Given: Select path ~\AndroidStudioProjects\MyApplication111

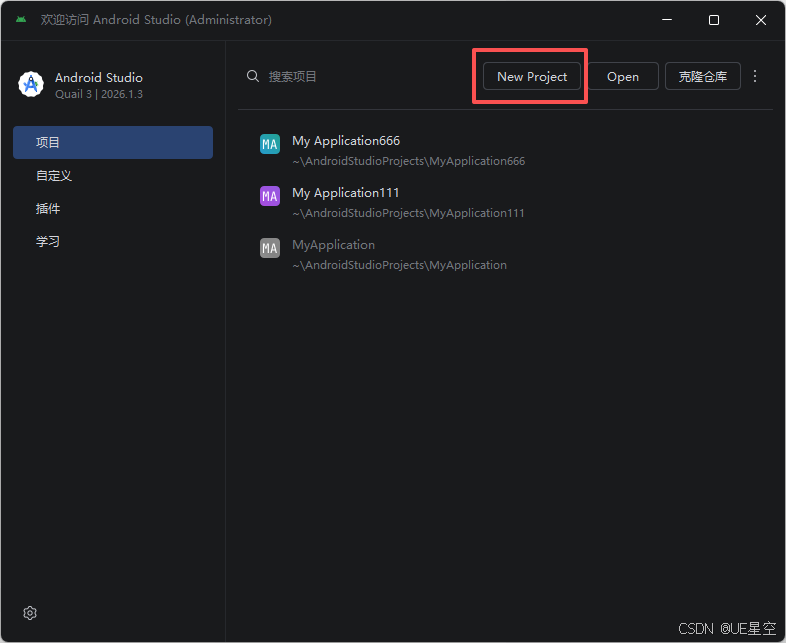Looking at the screenshot, I should click(408, 213).
